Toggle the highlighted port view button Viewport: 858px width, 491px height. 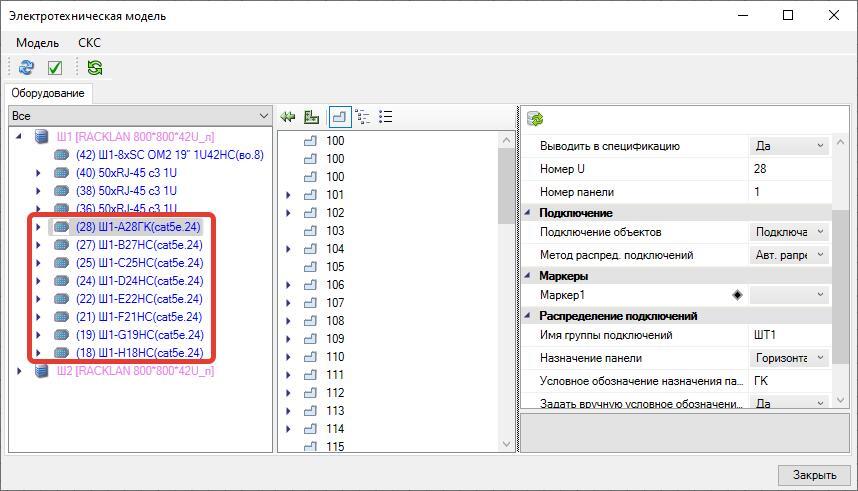(x=339, y=117)
